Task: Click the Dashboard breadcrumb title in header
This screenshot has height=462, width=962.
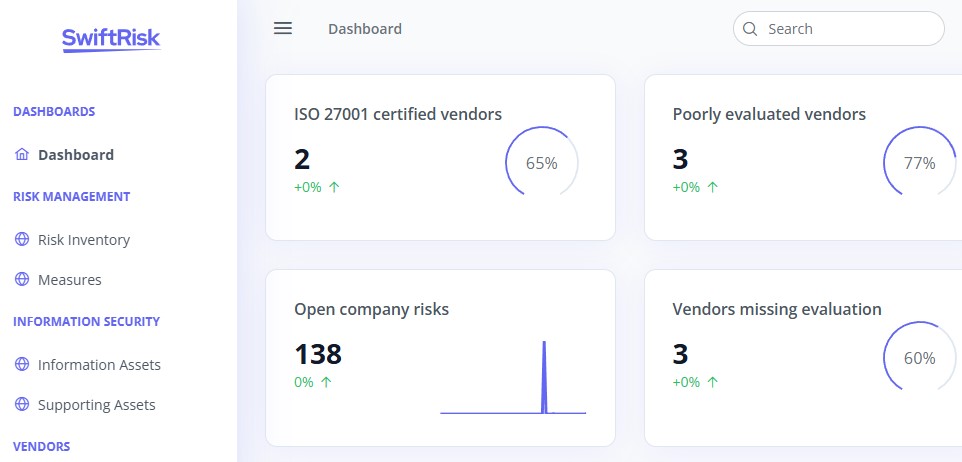Action: (365, 29)
